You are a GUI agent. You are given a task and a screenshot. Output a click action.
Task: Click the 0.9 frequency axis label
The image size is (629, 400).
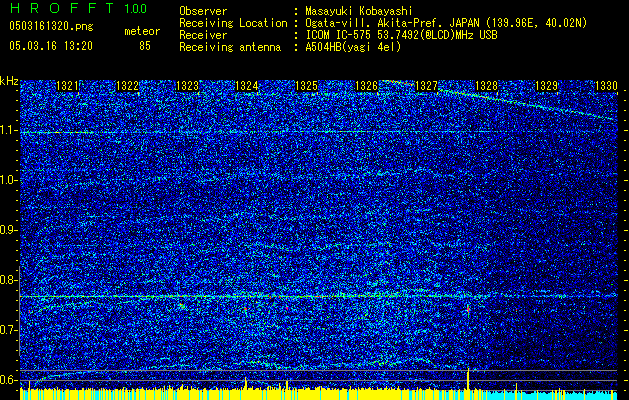9,230
